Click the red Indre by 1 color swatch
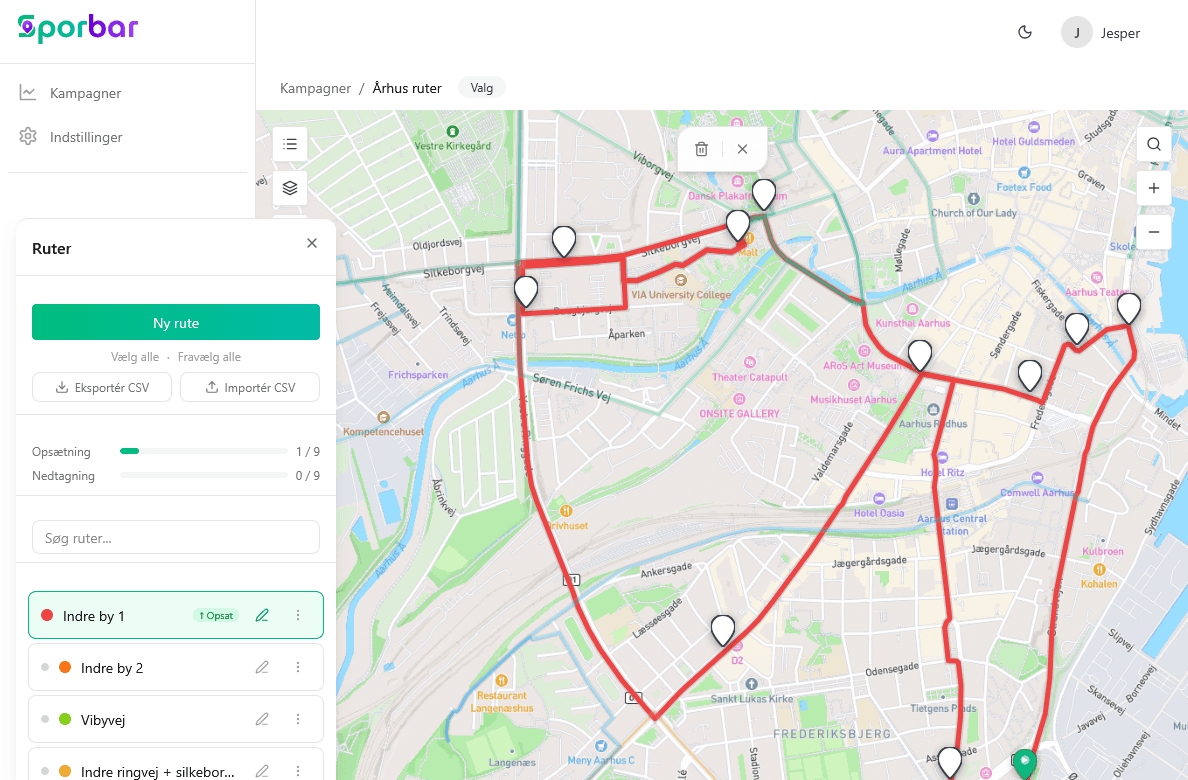 tap(47, 616)
